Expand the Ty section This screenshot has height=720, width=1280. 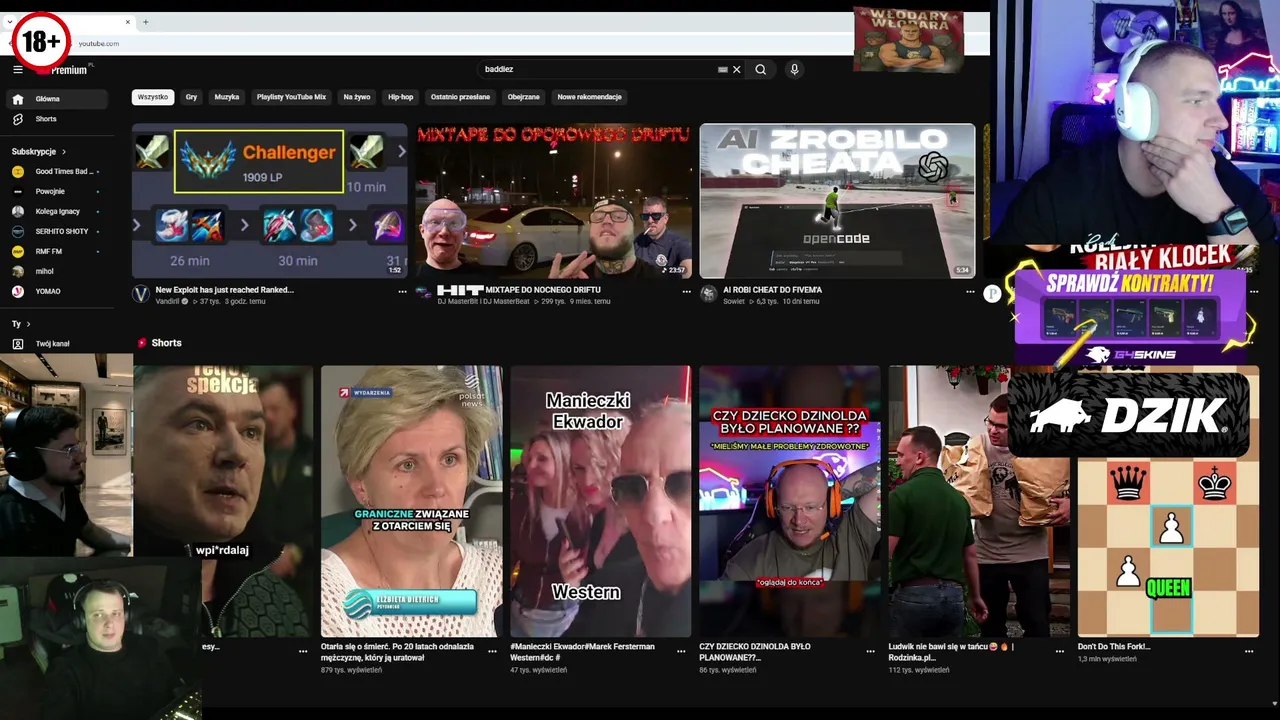click(21, 324)
